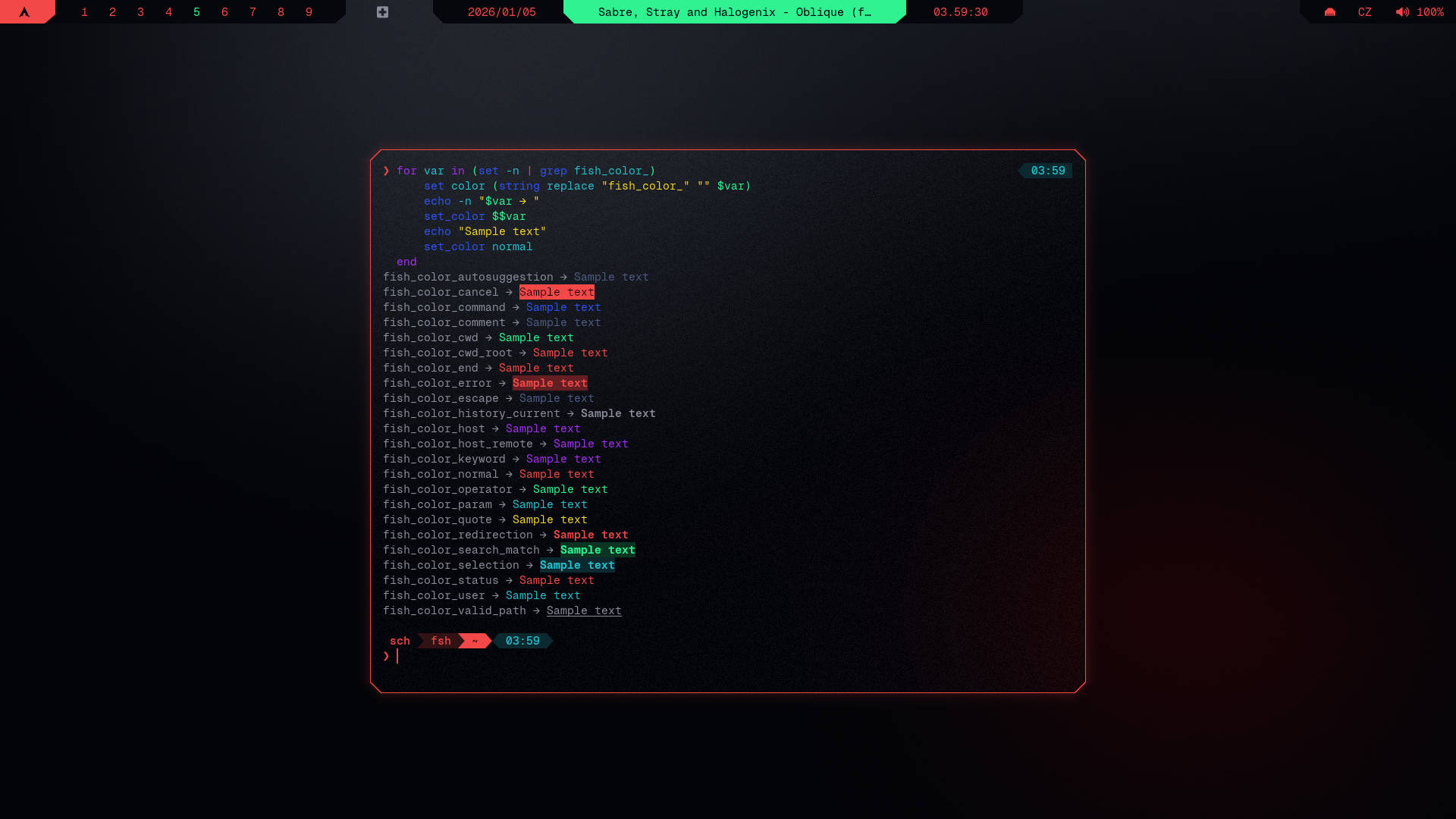Click the 03.59:30 clock widget
The image size is (1456, 819).
pos(960,12)
